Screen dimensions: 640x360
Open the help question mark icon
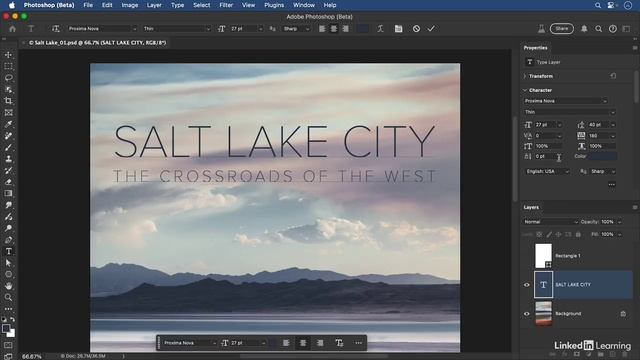click(x=613, y=29)
